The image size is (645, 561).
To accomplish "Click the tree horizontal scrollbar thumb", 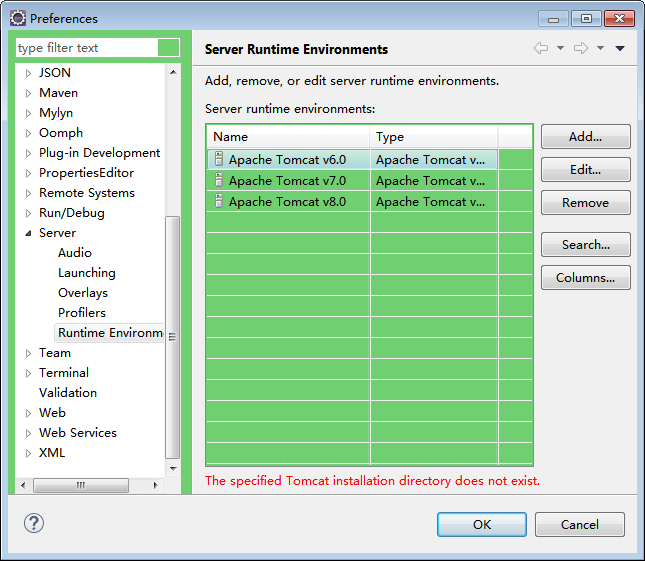I will [81, 485].
